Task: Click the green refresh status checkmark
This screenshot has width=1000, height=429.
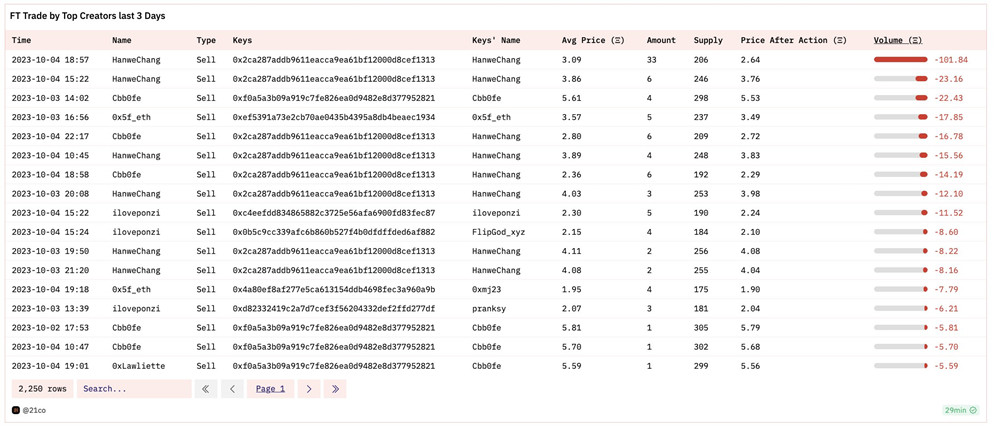Action: 973,410
